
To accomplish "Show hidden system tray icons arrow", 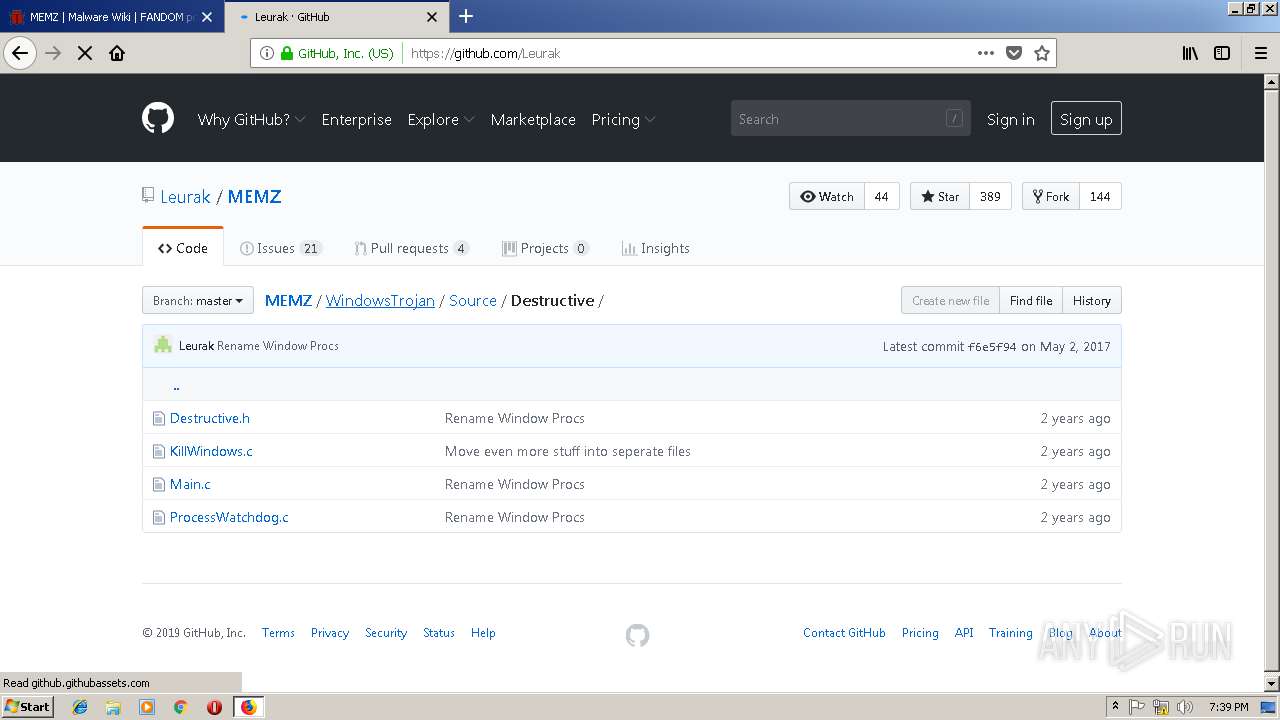I will click(1115, 707).
